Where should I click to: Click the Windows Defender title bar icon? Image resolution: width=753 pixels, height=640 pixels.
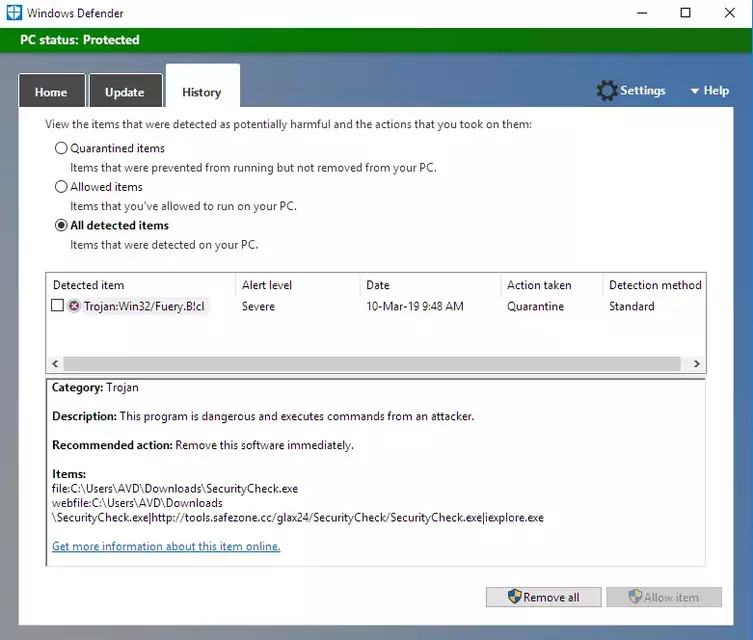[x=14, y=12]
